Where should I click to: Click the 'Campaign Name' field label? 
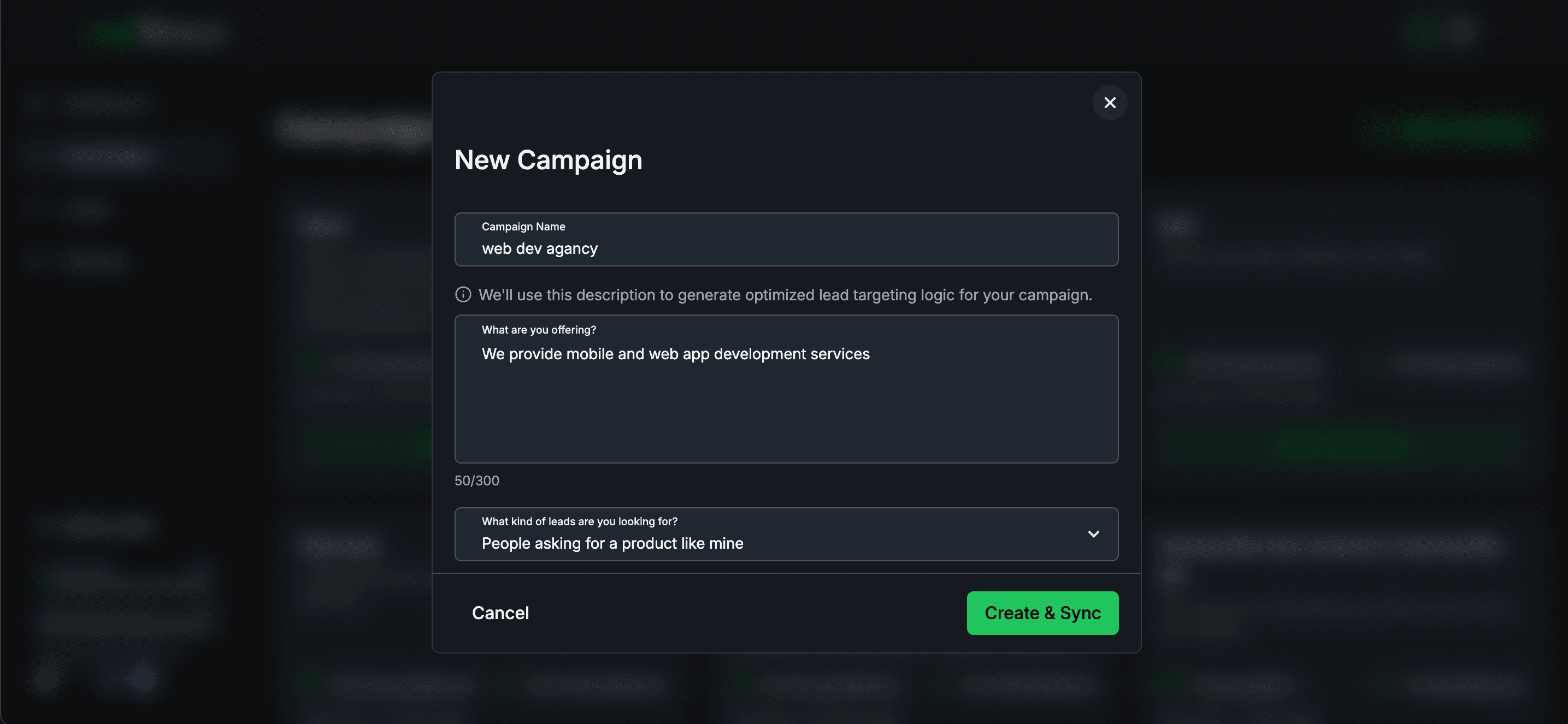click(x=523, y=227)
